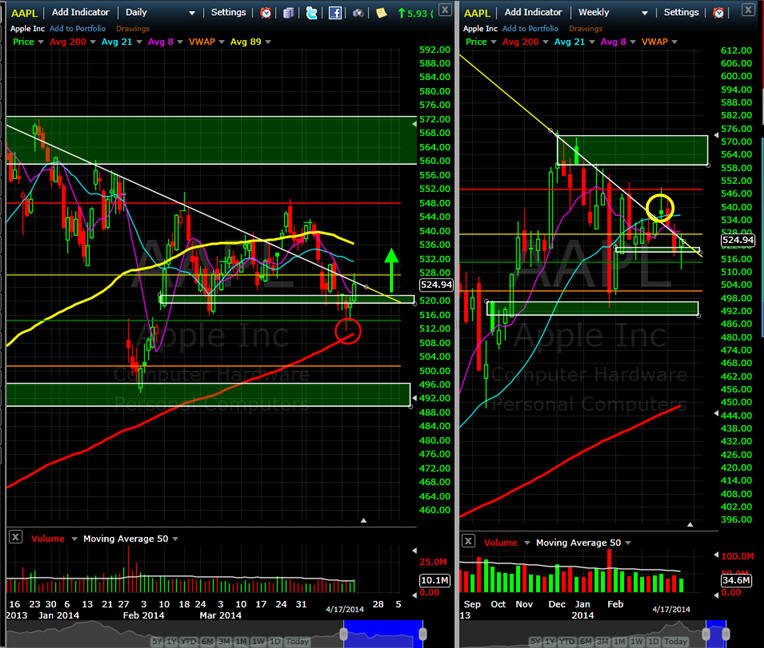Select the 1M range on the Daily chart

241,641
